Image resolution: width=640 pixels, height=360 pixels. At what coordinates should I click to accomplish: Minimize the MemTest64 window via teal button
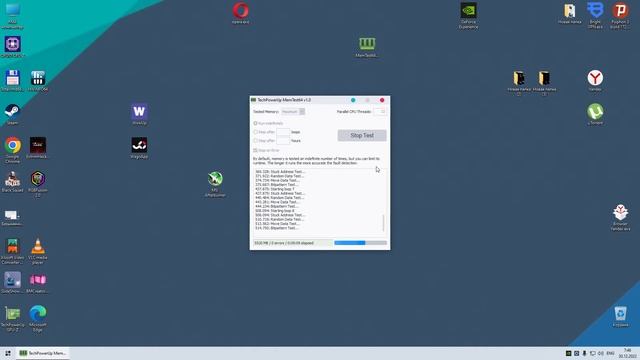[x=353, y=100]
